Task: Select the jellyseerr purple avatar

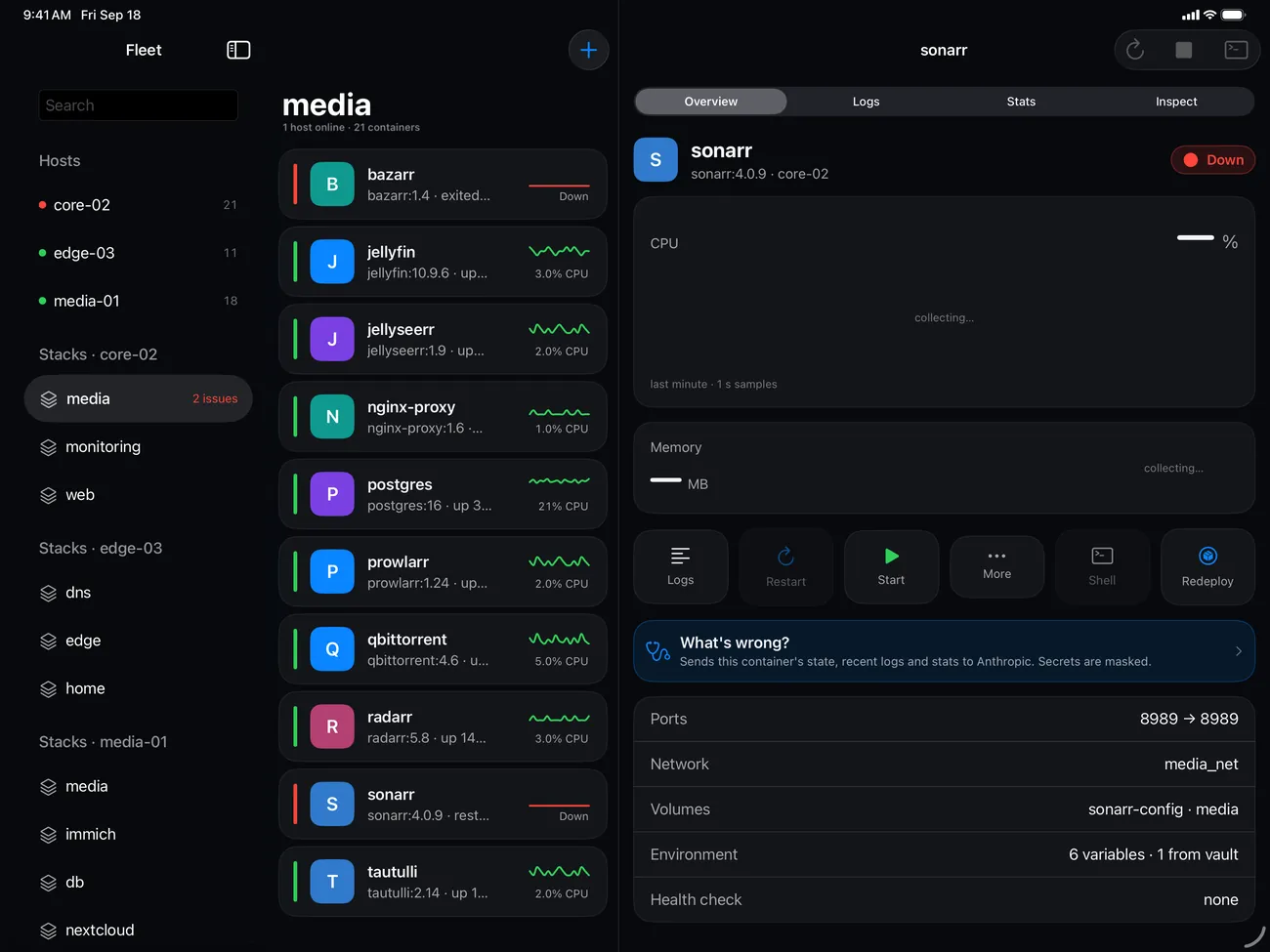Action: point(332,339)
